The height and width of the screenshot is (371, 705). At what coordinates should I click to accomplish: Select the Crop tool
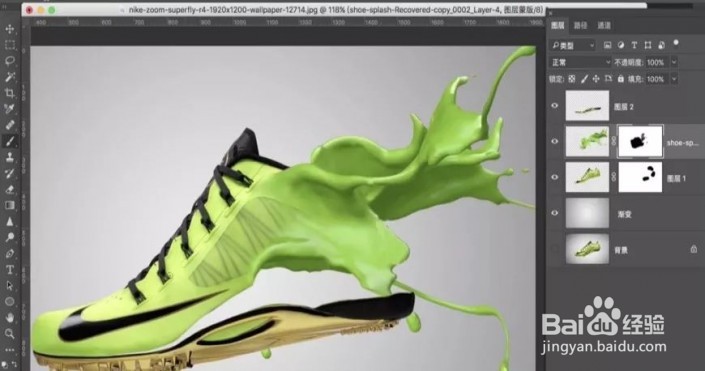[x=9, y=93]
